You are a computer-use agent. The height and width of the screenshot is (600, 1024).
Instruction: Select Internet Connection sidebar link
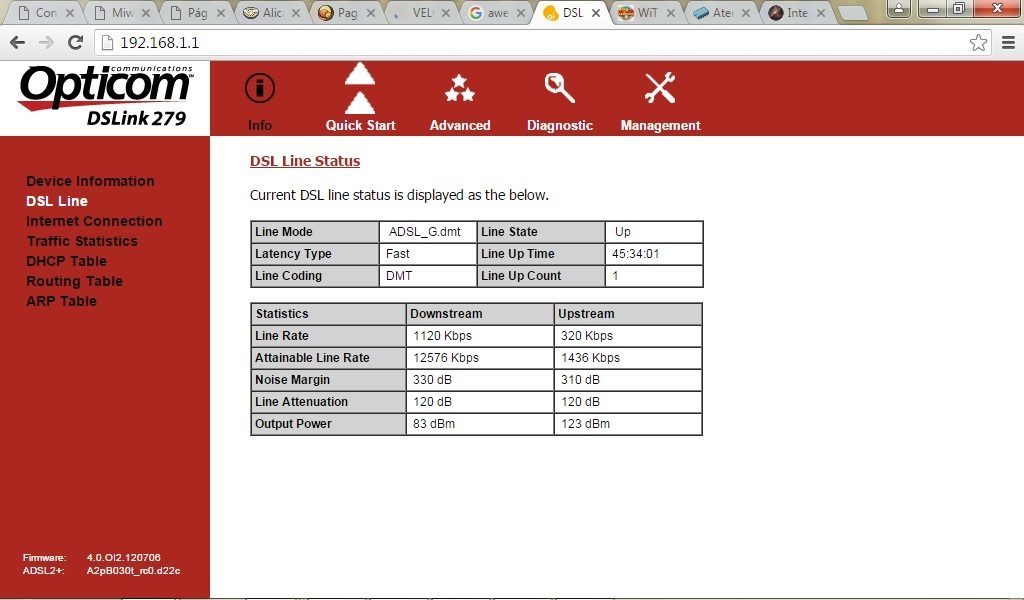coord(94,221)
